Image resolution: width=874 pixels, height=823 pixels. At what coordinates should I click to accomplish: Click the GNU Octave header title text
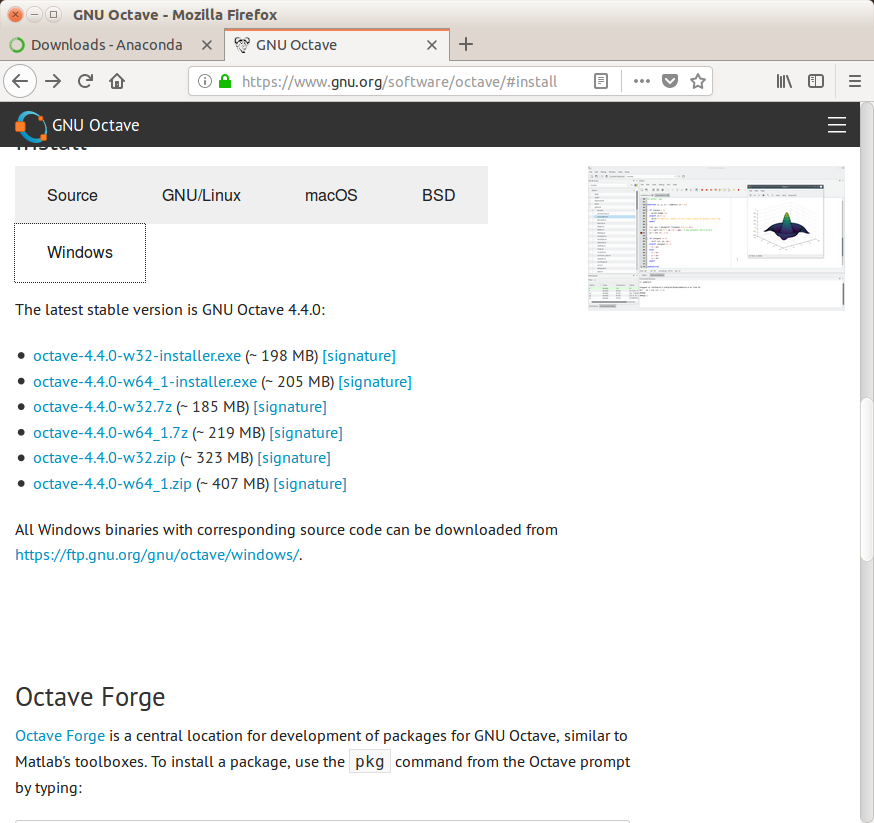click(96, 125)
